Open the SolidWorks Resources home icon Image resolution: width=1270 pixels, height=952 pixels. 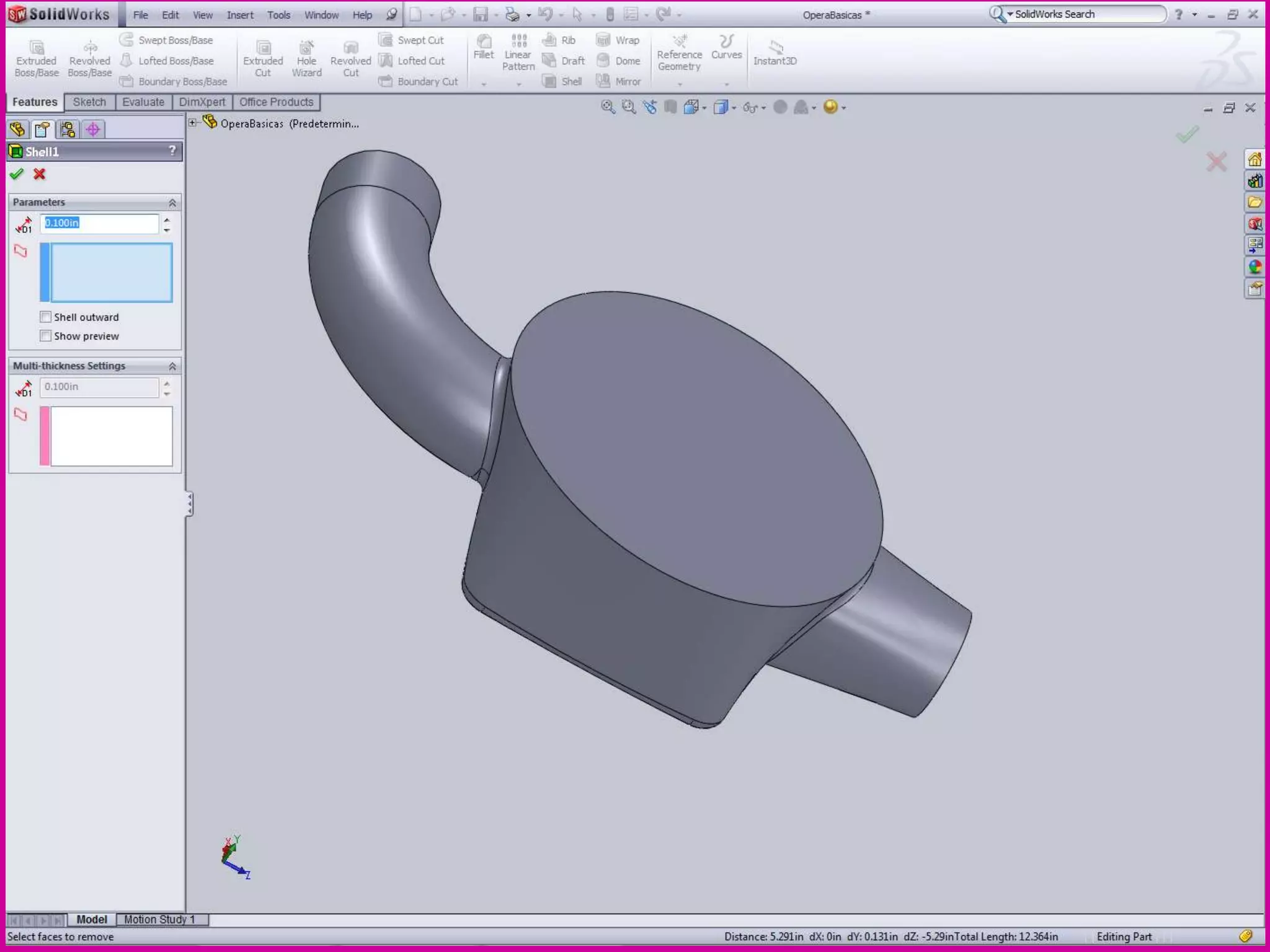click(x=1254, y=160)
